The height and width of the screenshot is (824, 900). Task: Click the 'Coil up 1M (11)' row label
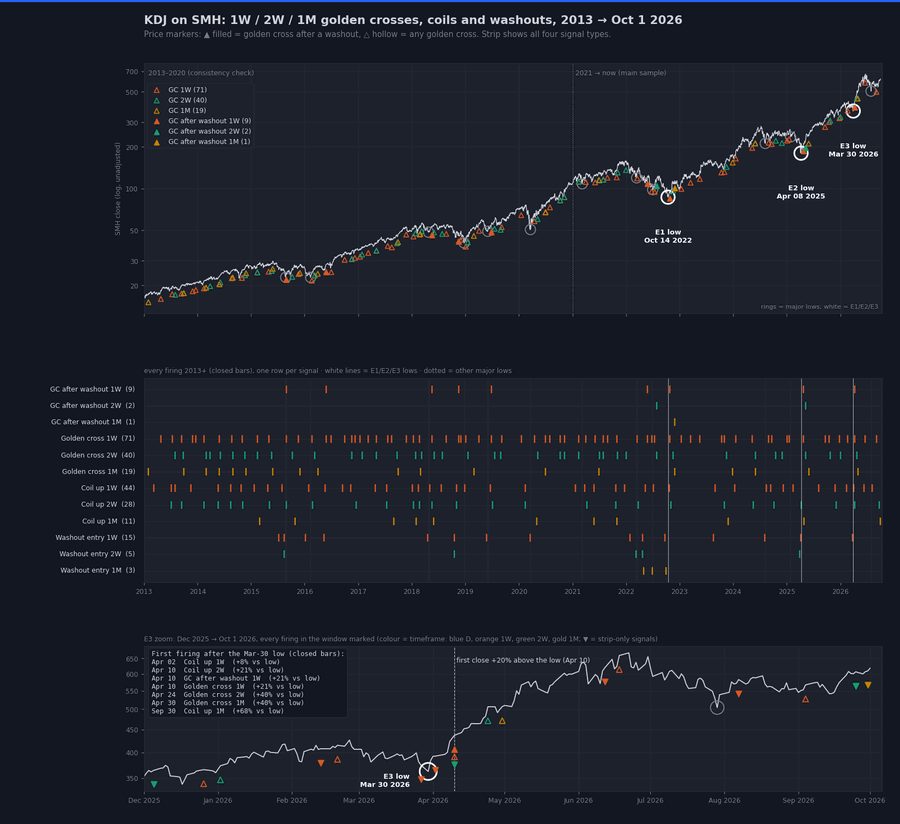coord(108,521)
